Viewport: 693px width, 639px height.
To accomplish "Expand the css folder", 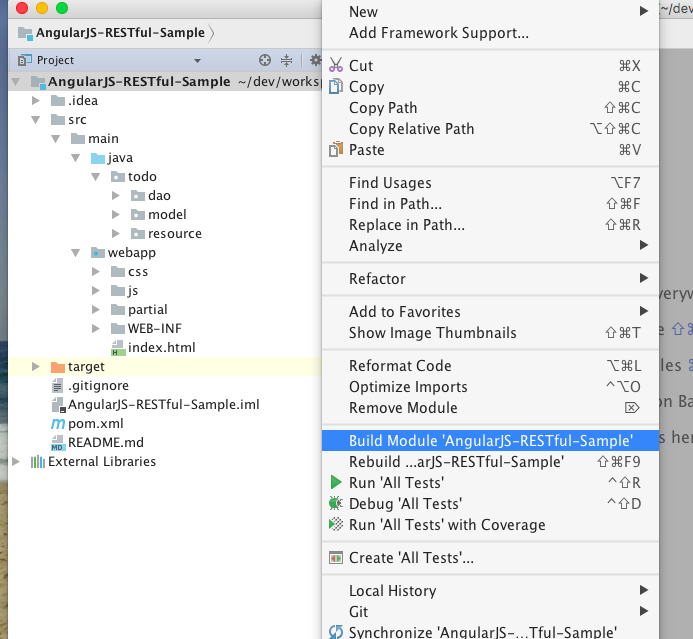I will (x=95, y=272).
